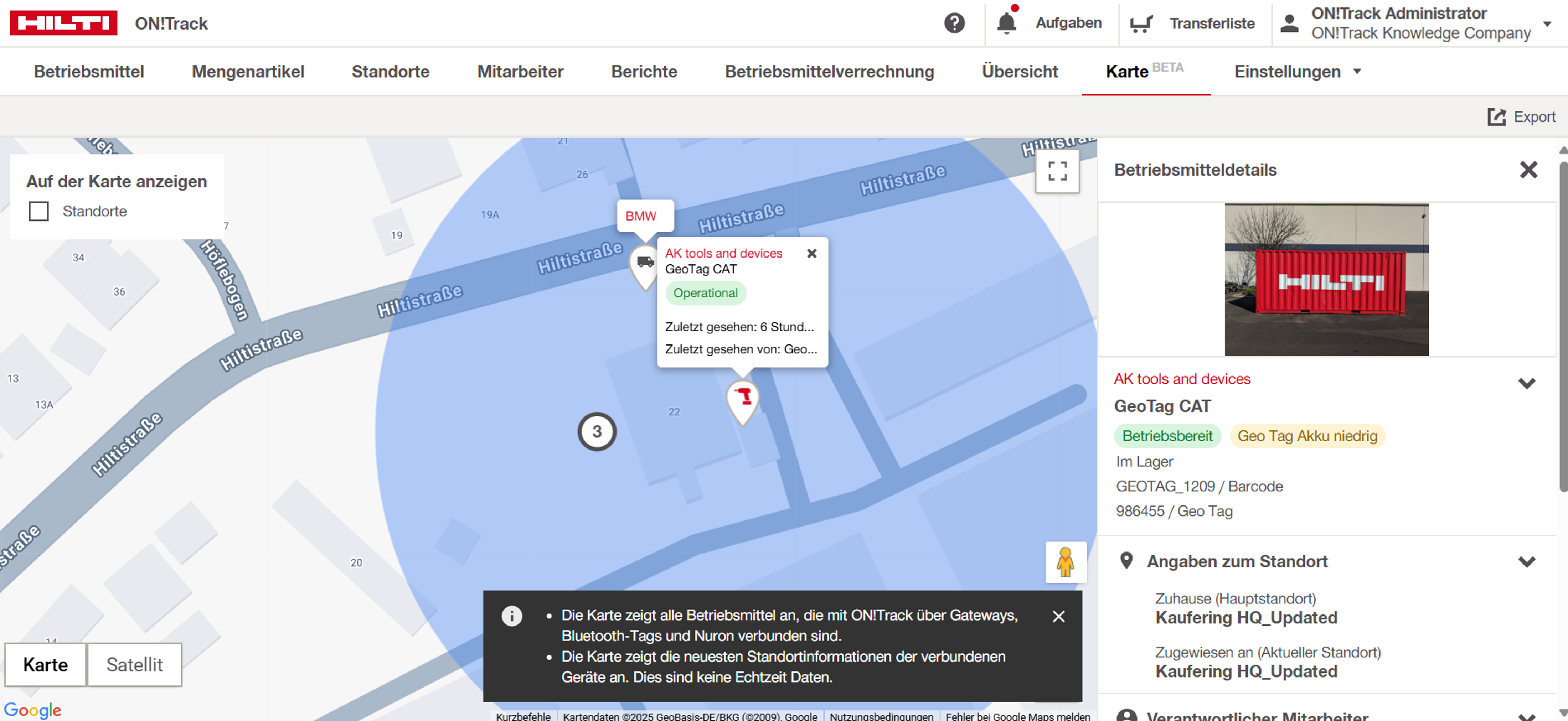
Task: Open the Mitarbeiter tab
Action: point(520,71)
